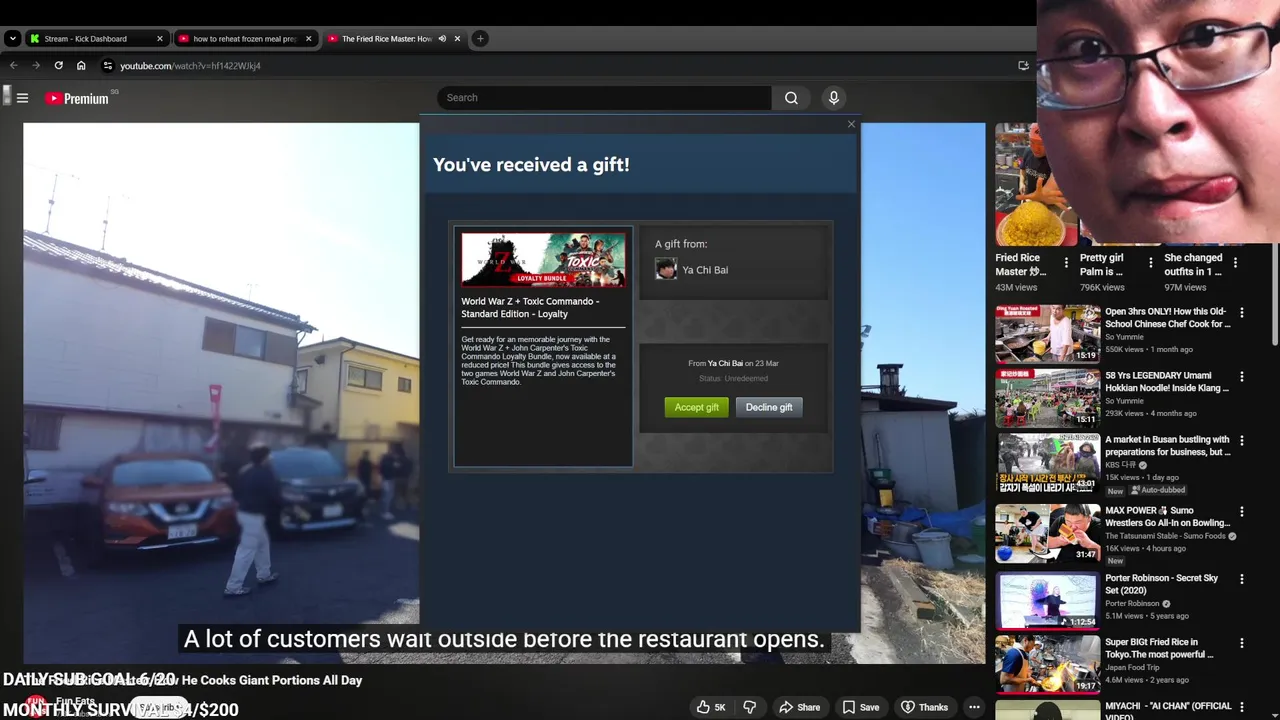Click the YouTube search magnifier button
This screenshot has height=720, width=1280.
pos(791,98)
